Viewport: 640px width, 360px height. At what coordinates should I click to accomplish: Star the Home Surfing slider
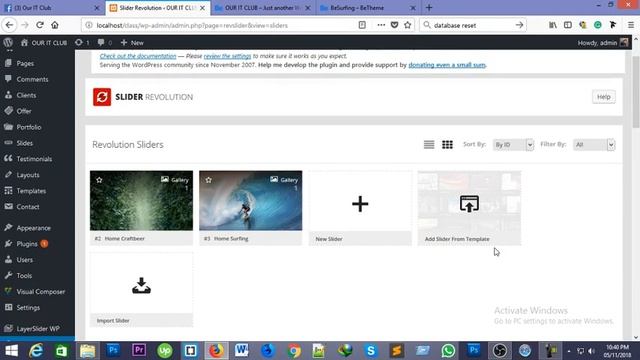point(209,180)
